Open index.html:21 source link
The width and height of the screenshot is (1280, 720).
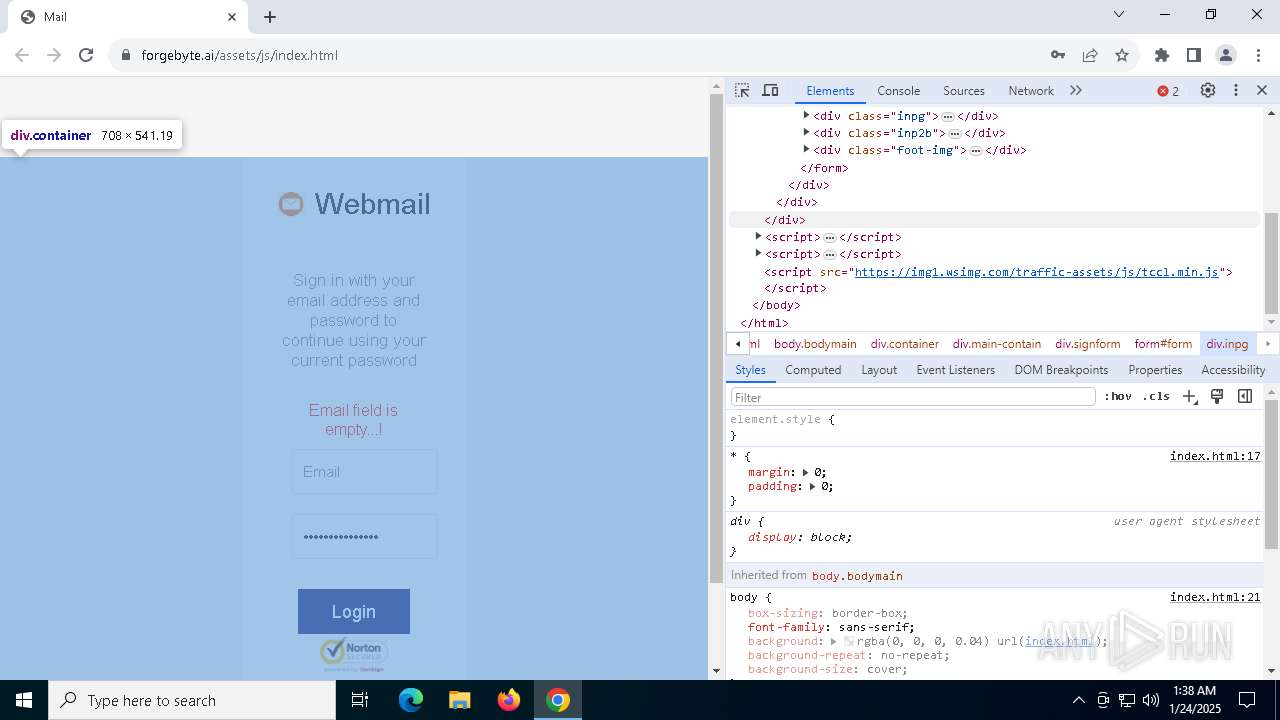coord(1215,597)
